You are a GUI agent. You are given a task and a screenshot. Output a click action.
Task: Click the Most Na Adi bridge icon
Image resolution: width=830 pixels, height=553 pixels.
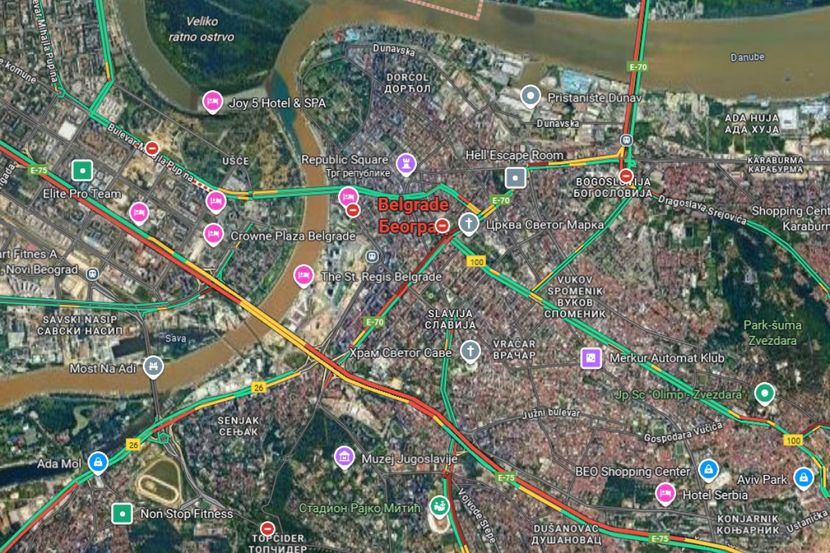(153, 367)
